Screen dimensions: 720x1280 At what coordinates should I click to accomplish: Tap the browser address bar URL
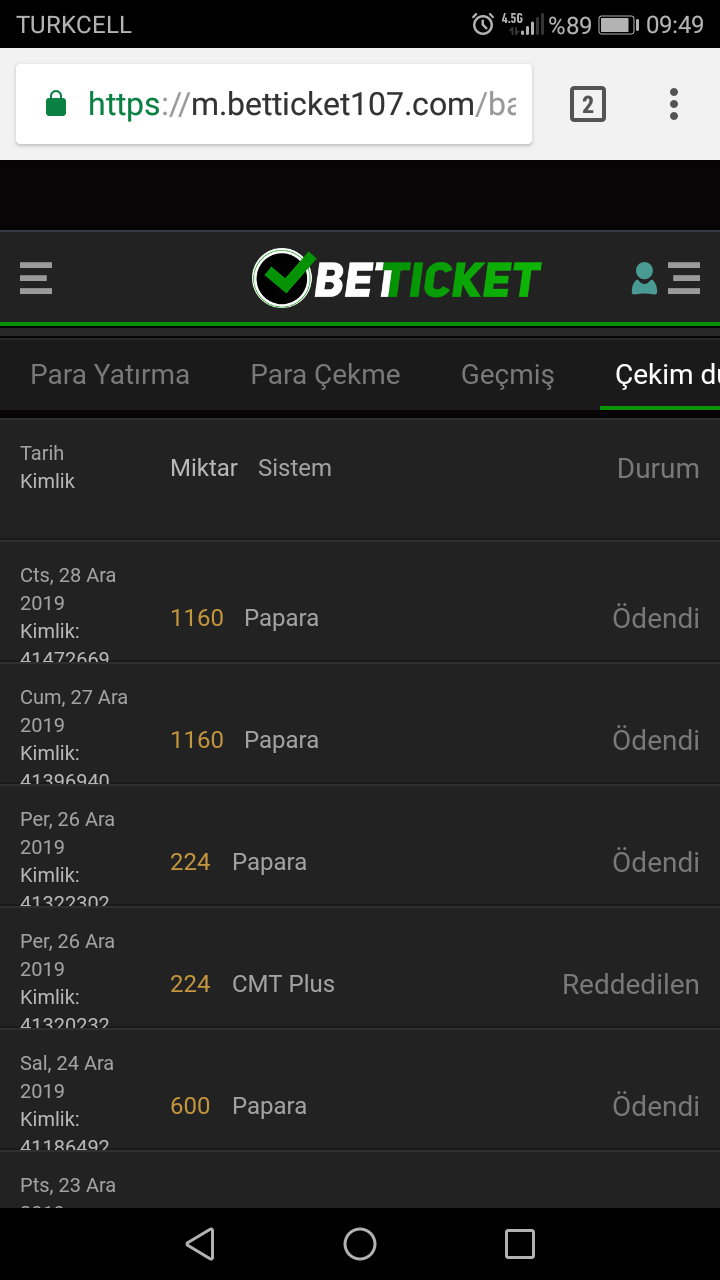[302, 104]
